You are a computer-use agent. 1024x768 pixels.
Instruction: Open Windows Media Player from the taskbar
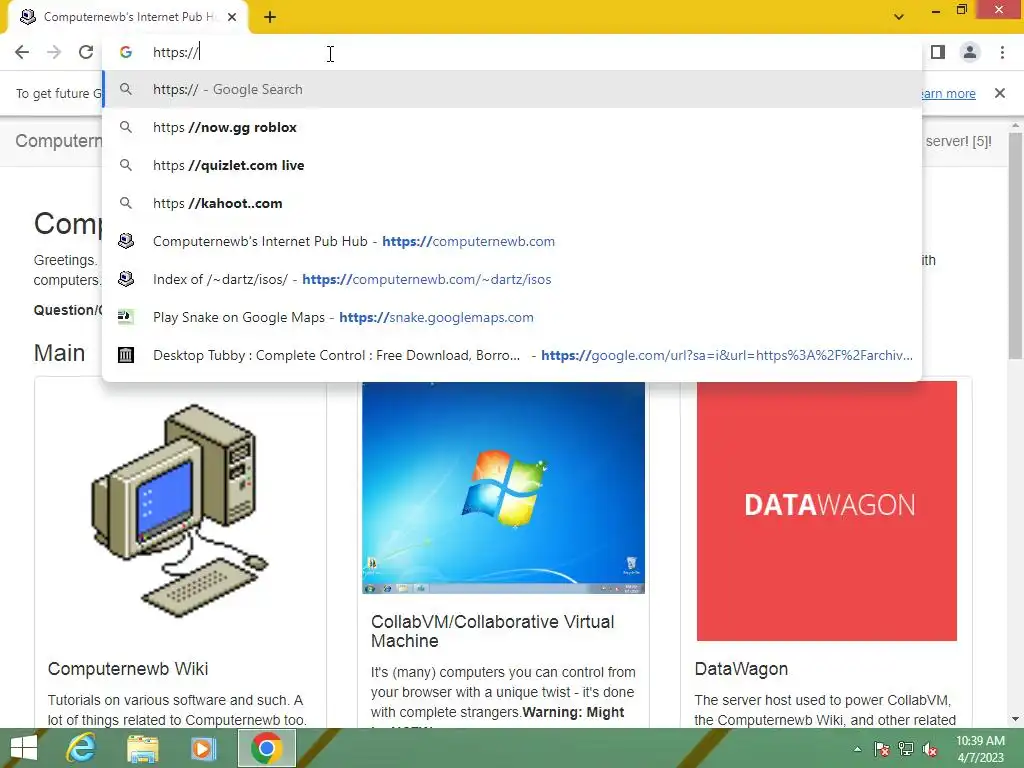[x=202, y=748]
